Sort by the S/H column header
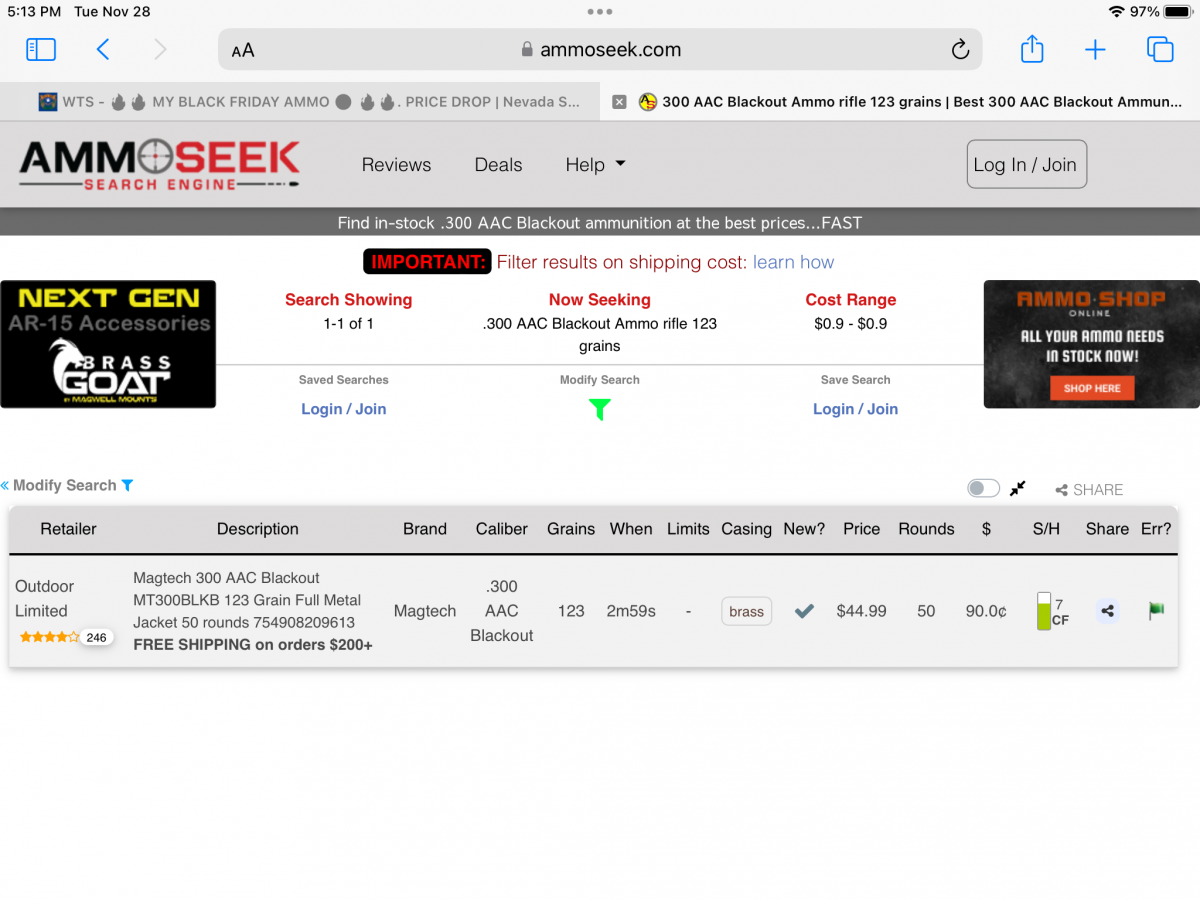The image size is (1200, 900). (x=1046, y=529)
